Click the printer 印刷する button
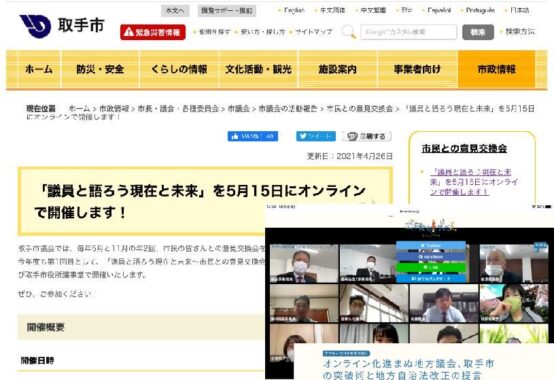The height and width of the screenshot is (380, 554). (367, 136)
